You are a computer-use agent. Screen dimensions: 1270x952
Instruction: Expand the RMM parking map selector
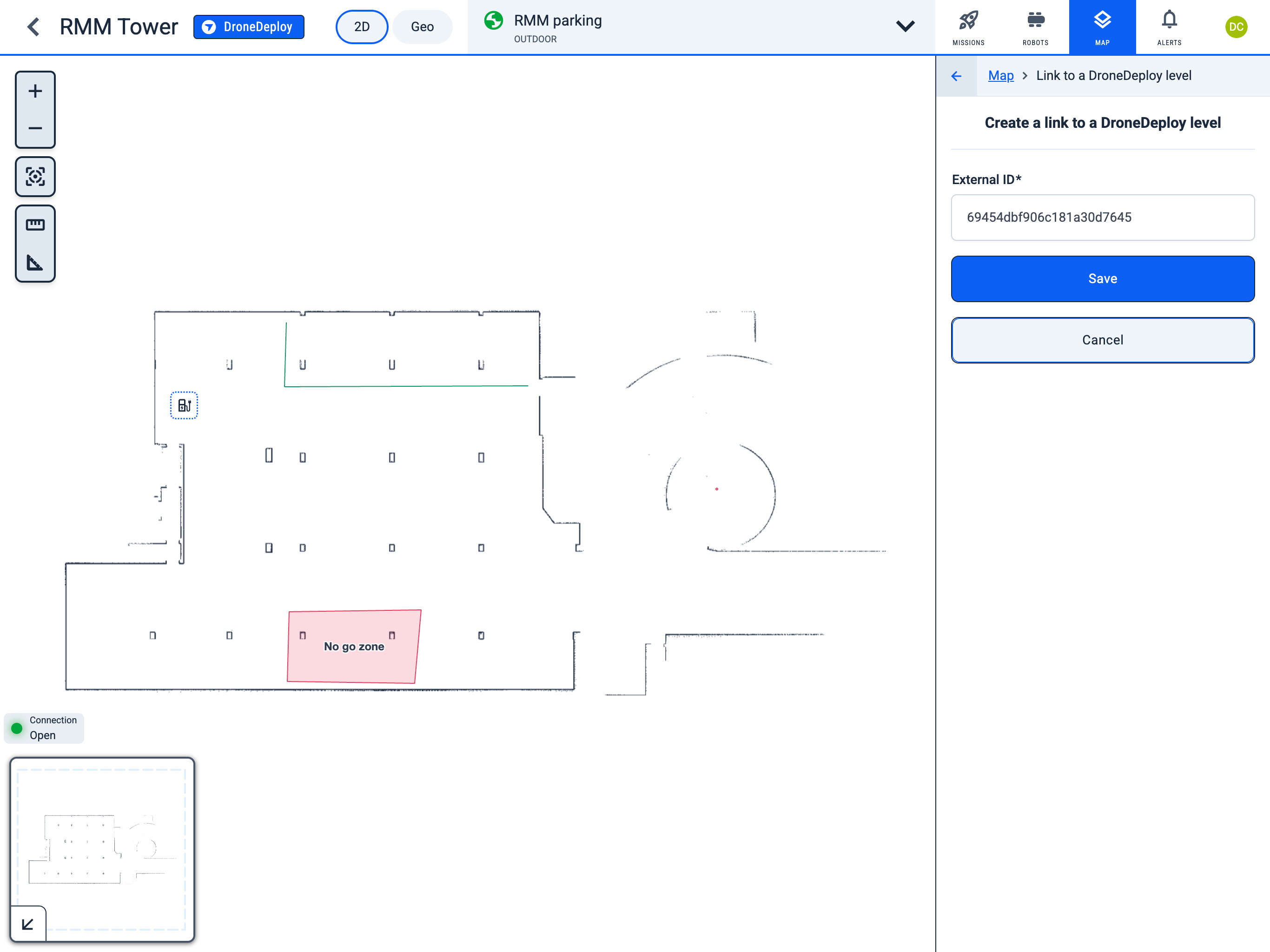pos(906,26)
